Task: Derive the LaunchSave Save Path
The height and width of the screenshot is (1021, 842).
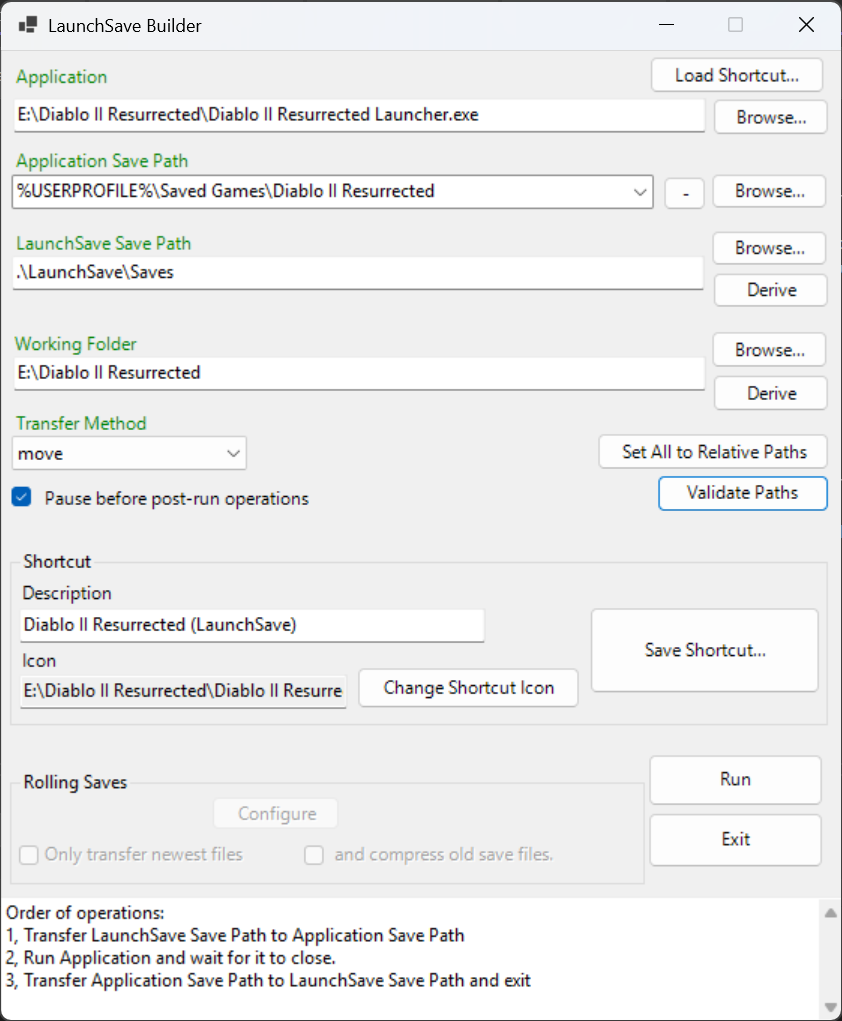Action: (770, 290)
